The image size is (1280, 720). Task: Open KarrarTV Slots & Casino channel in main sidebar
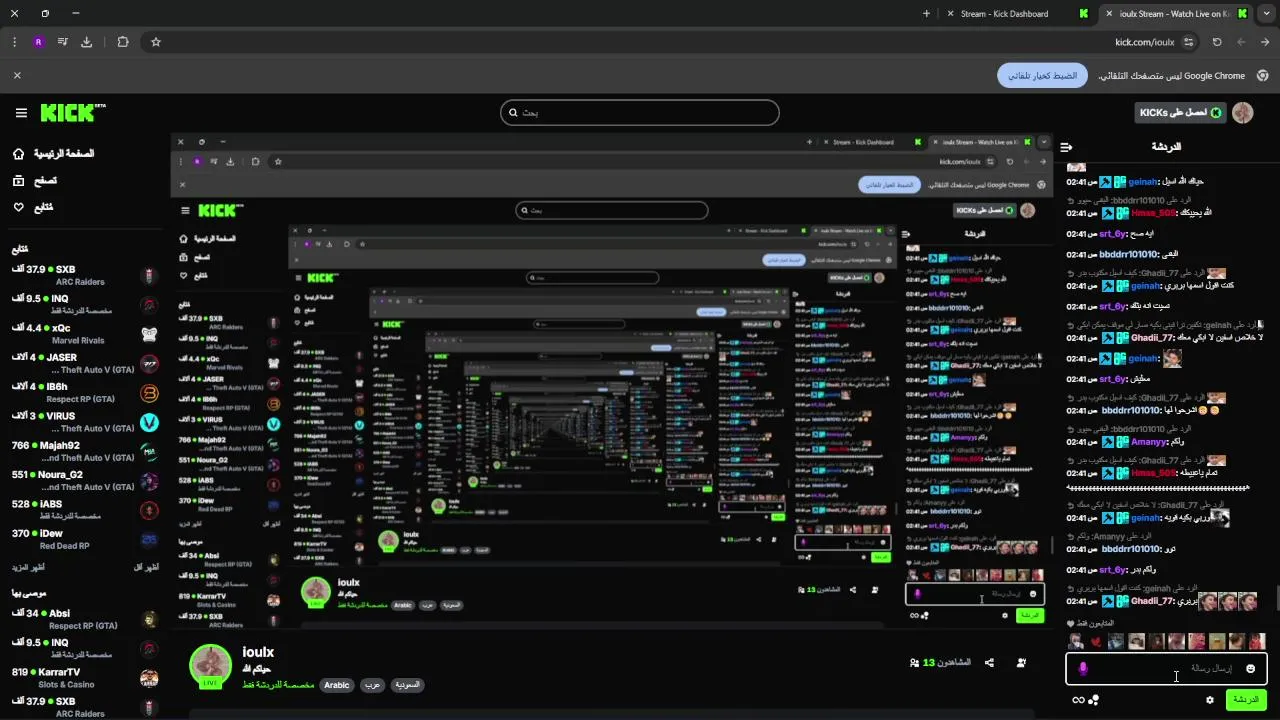click(85, 678)
